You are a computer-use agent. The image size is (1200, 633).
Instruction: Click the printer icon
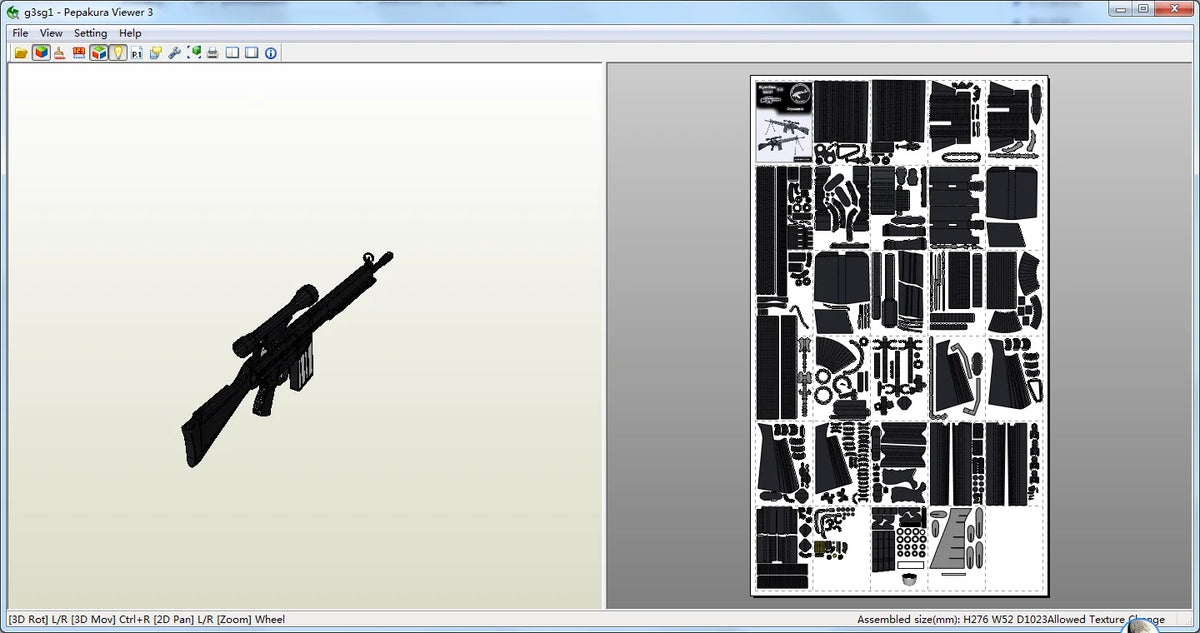point(213,53)
